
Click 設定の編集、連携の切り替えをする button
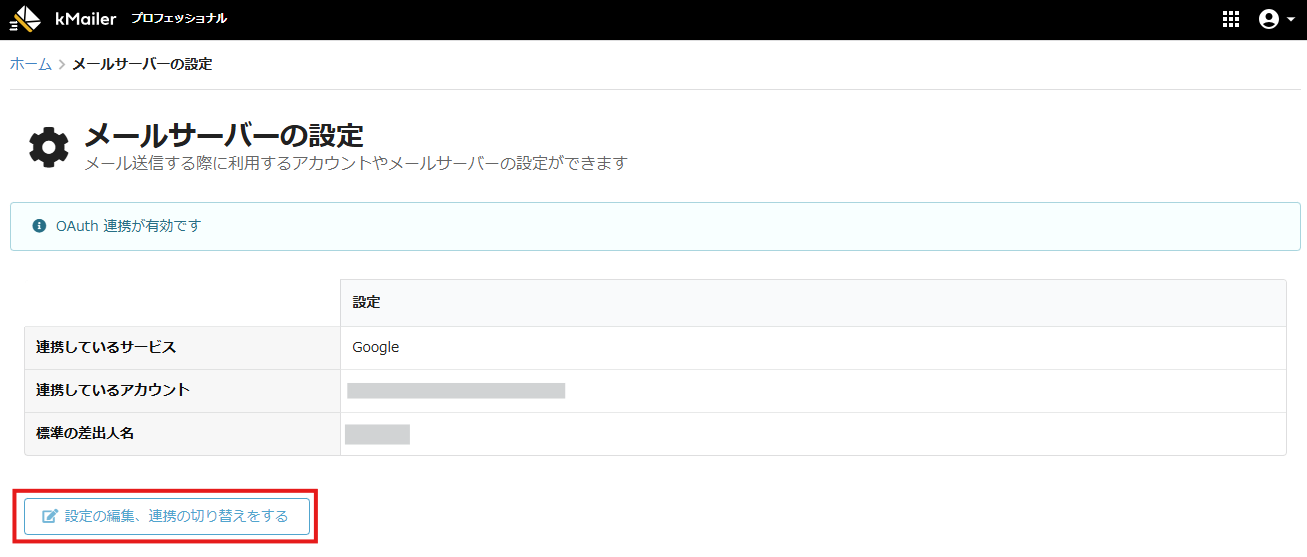click(x=167, y=517)
